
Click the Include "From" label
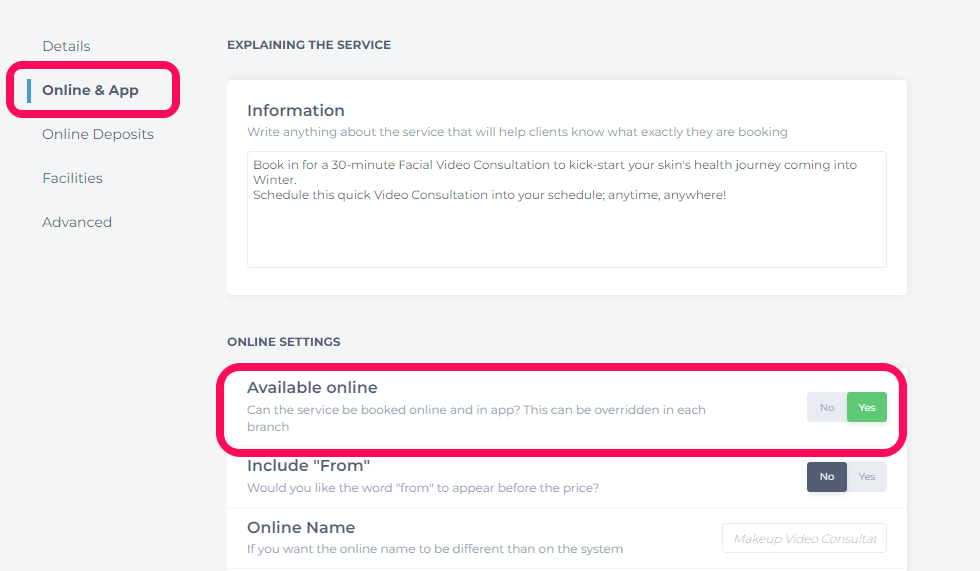[308, 465]
